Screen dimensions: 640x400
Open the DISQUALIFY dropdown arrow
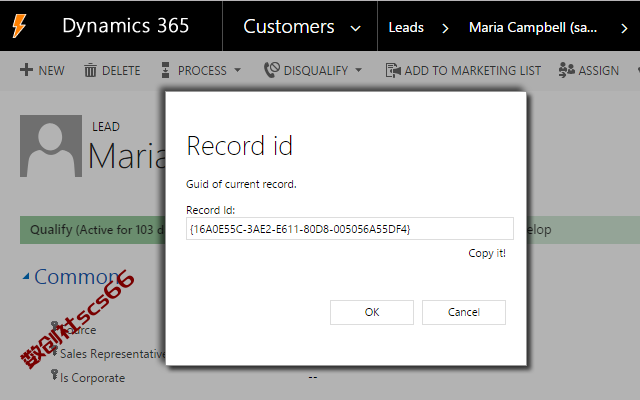coord(359,70)
